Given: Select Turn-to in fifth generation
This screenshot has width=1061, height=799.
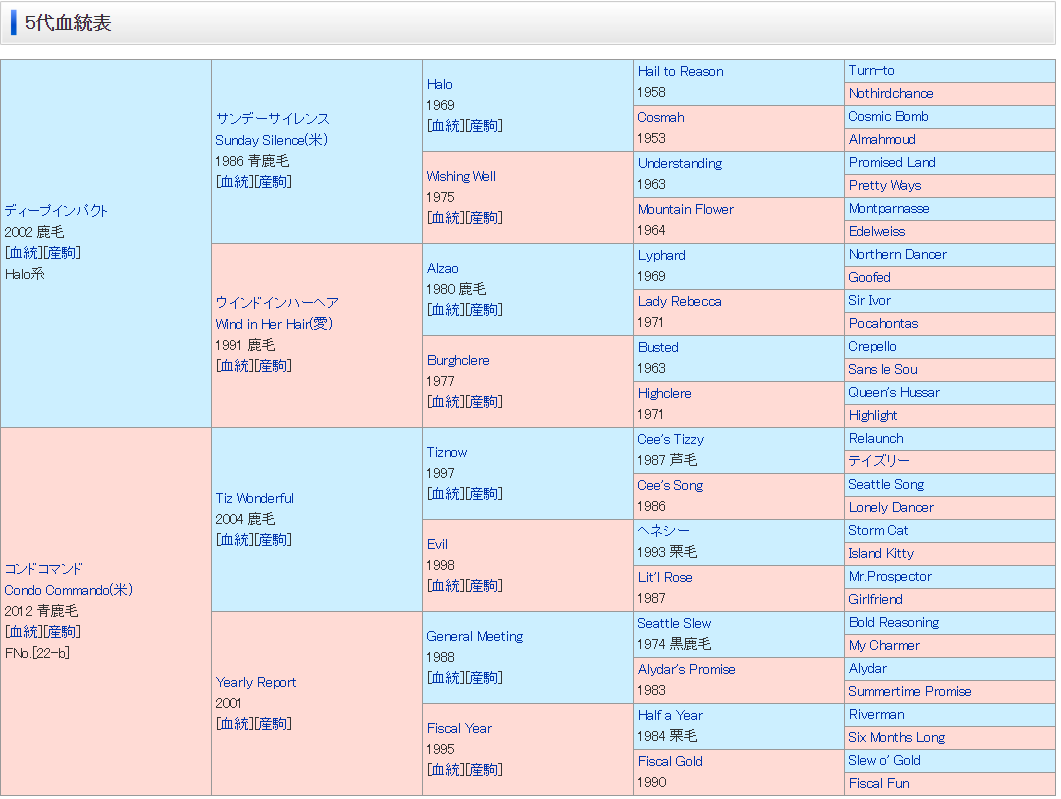Looking at the screenshot, I should (x=872, y=71).
